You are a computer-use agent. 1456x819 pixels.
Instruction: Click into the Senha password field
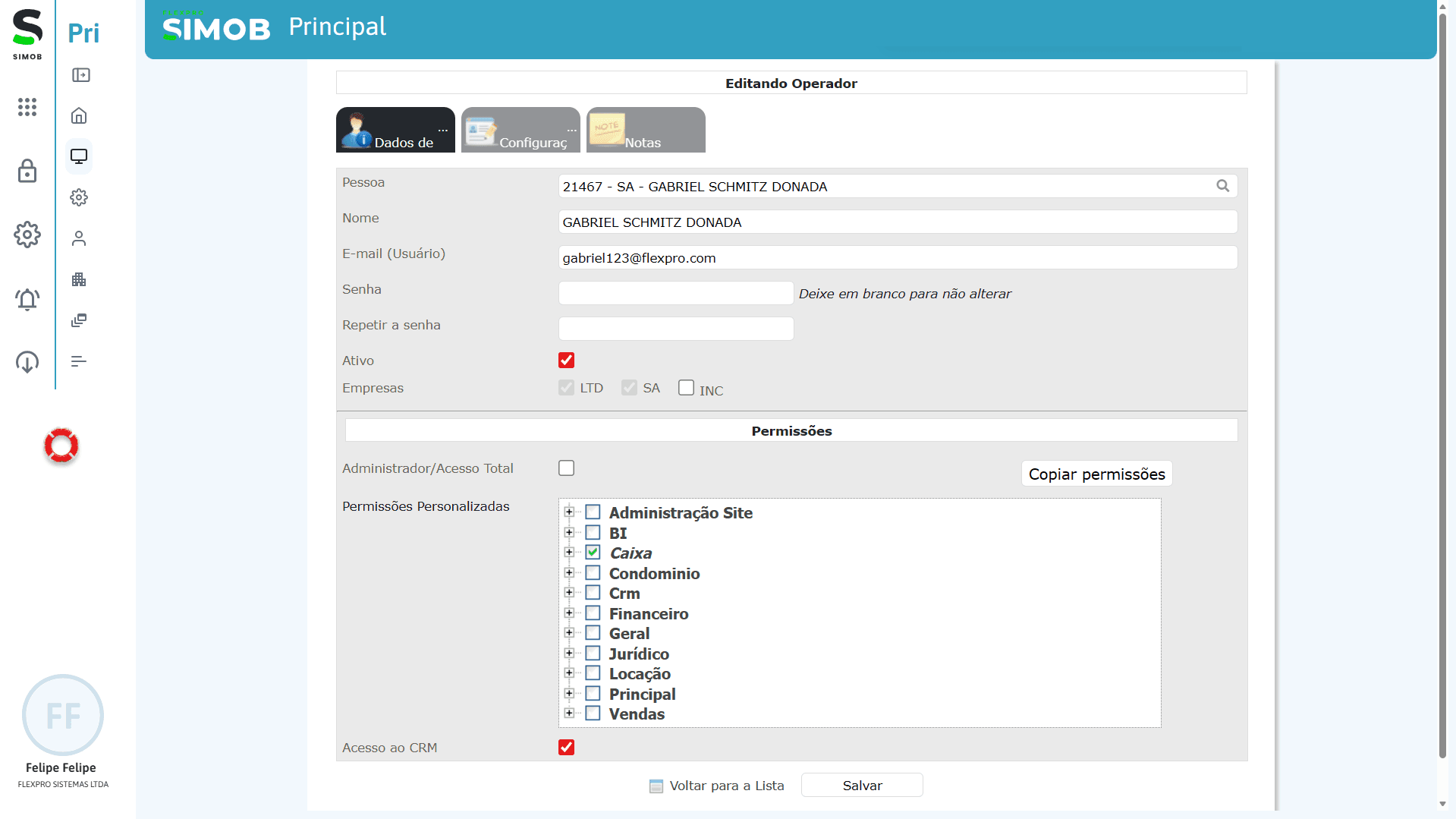[675, 293]
